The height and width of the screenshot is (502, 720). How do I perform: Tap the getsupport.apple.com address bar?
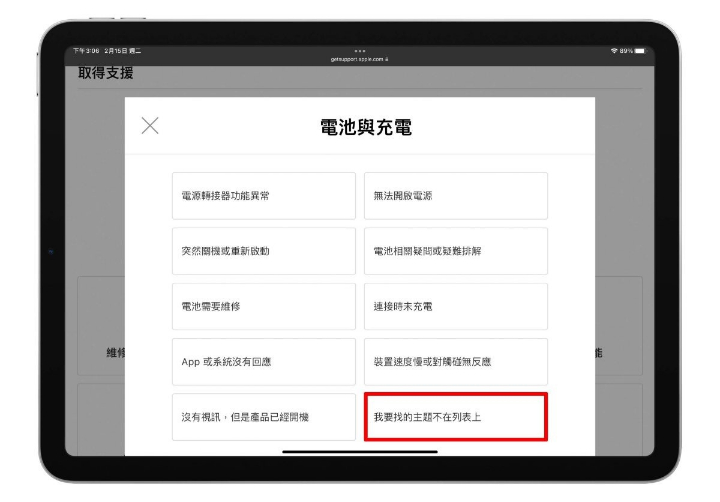359,59
